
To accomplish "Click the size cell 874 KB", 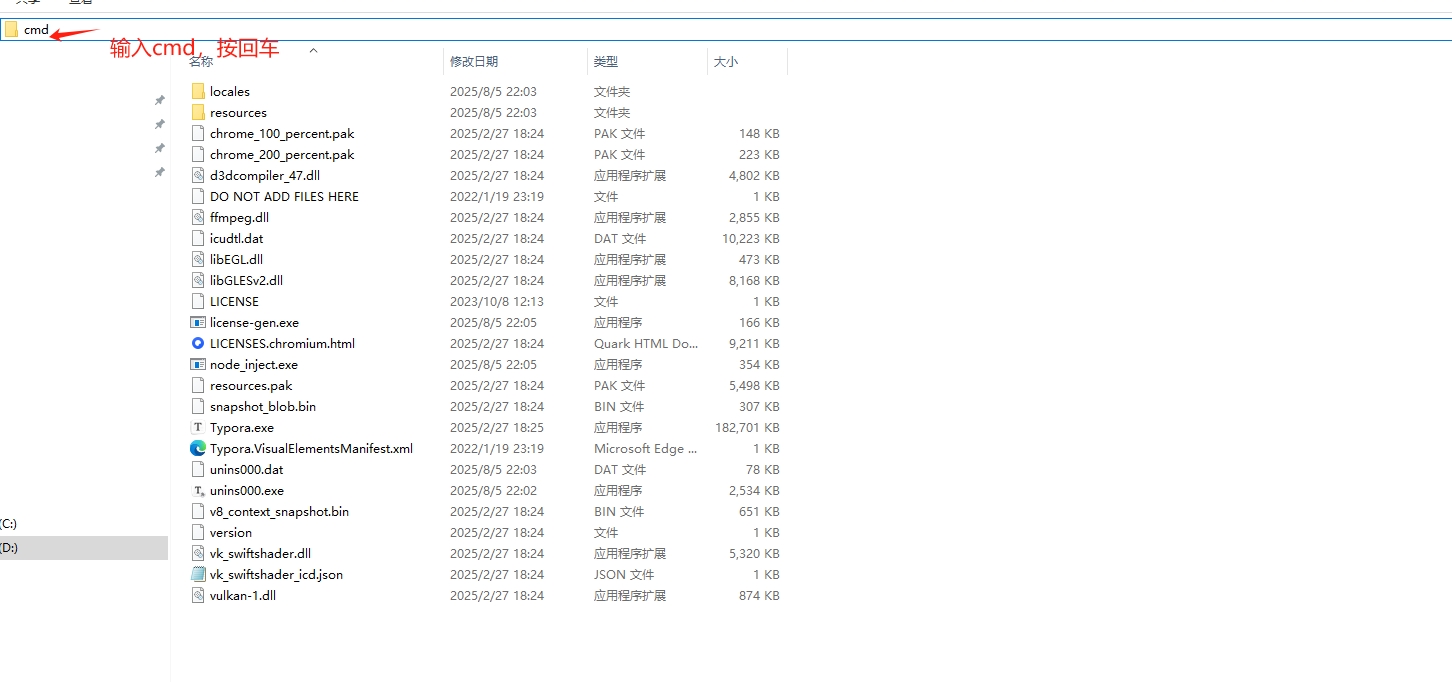I will (759, 596).
